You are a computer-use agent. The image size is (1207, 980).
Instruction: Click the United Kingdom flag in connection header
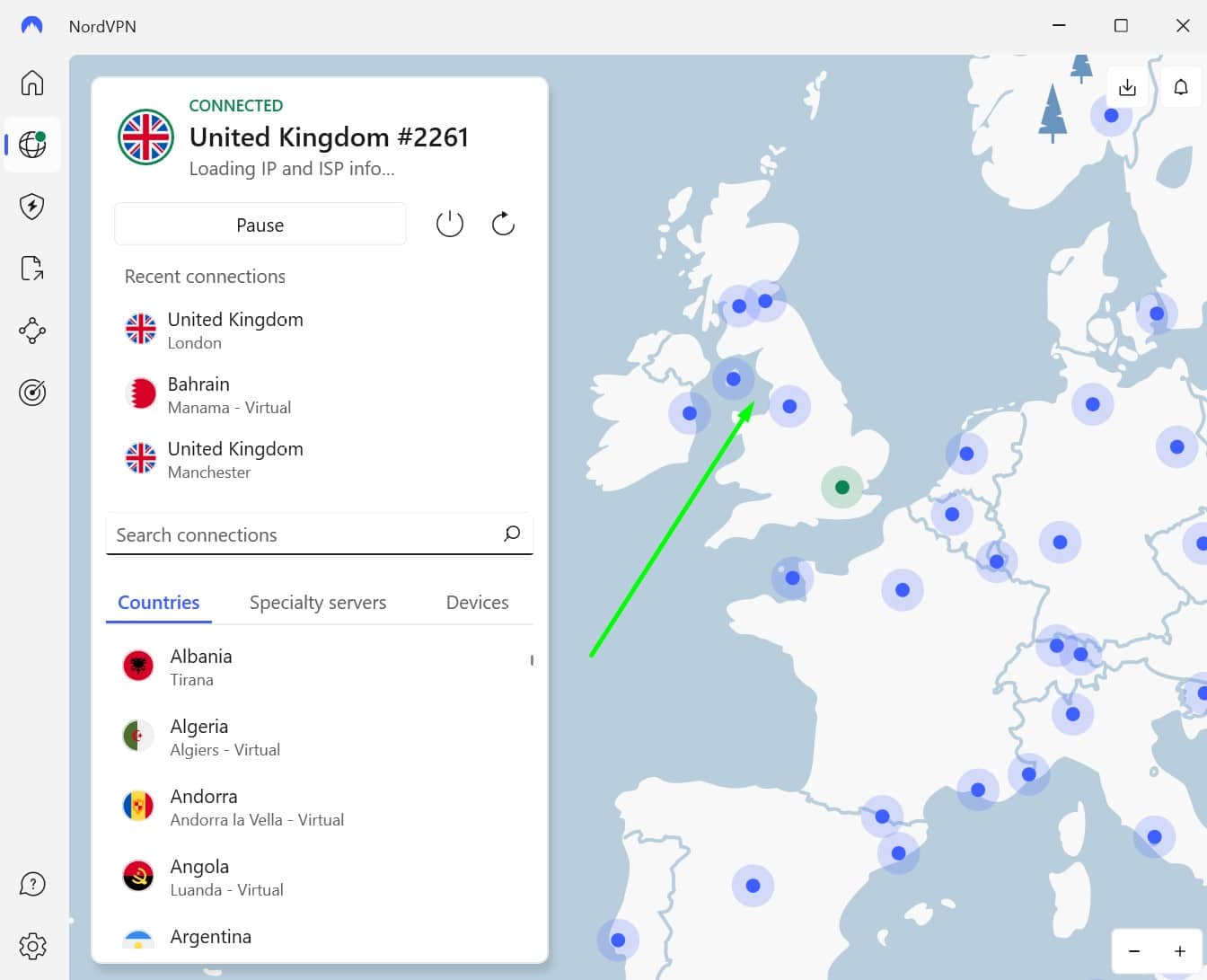coord(145,137)
